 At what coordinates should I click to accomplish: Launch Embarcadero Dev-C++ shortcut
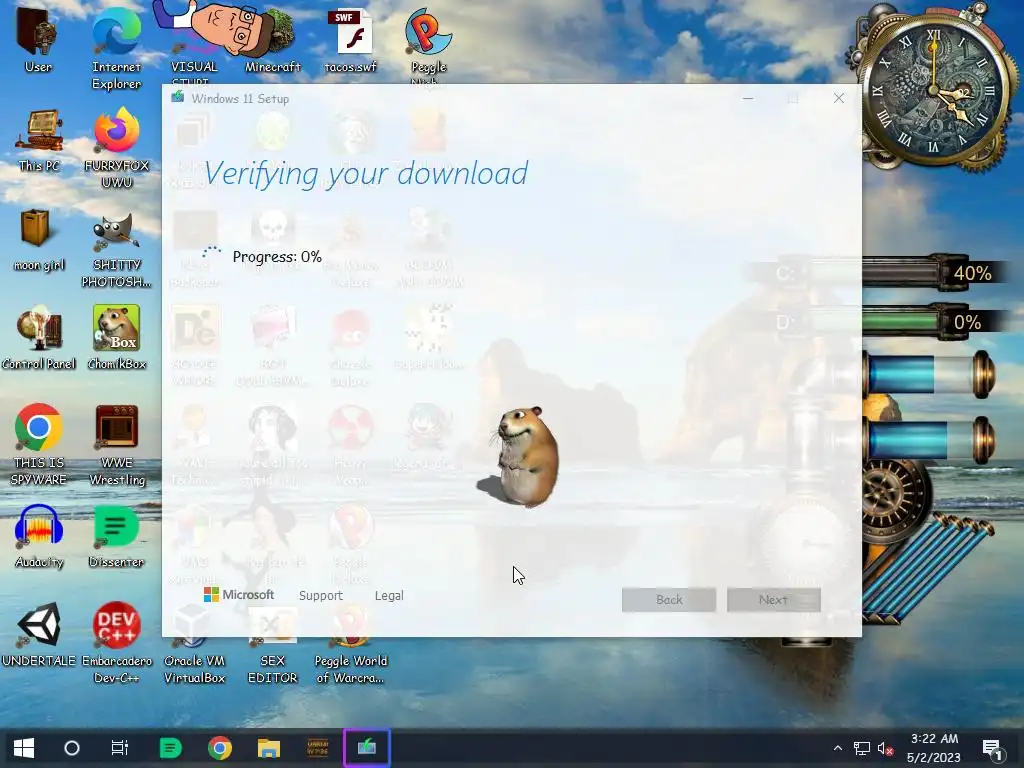point(116,643)
